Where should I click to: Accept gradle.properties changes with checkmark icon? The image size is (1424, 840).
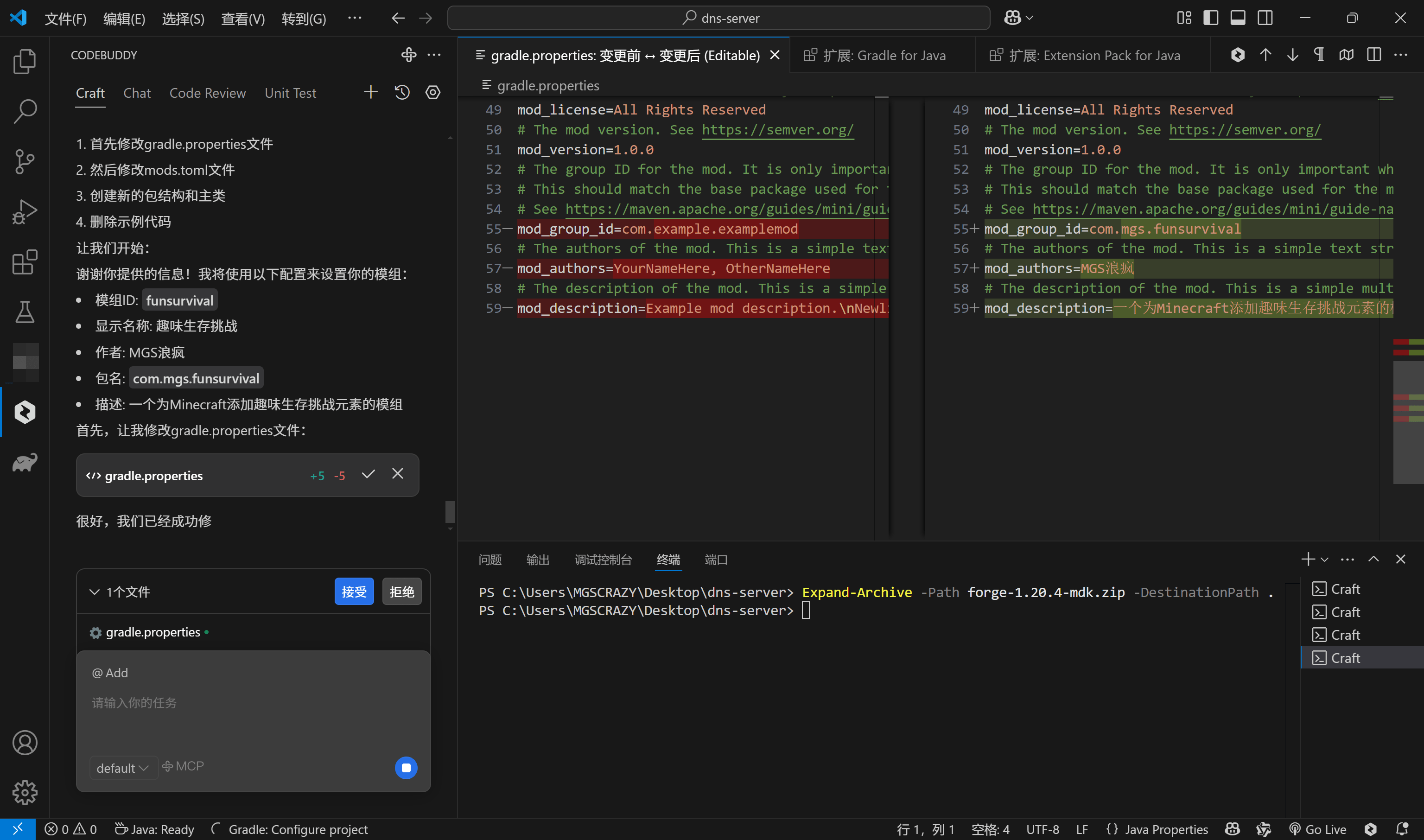[368, 474]
